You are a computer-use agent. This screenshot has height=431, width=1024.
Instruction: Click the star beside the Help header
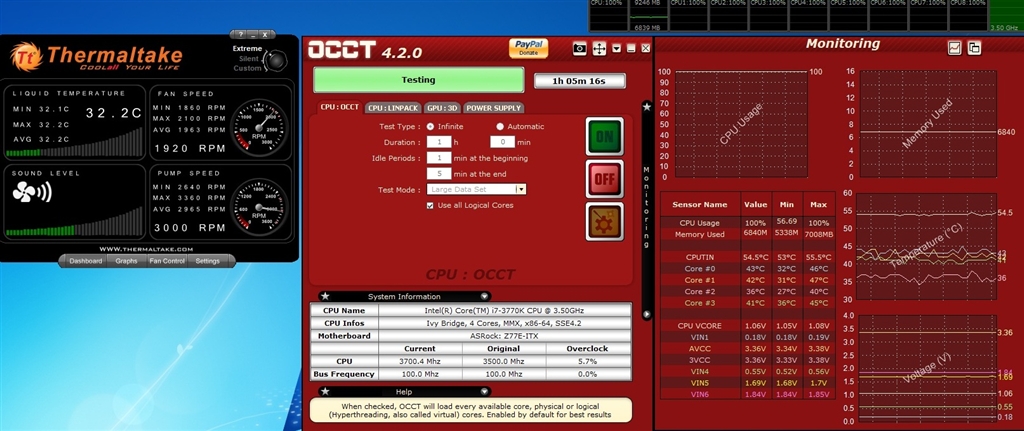coord(325,391)
